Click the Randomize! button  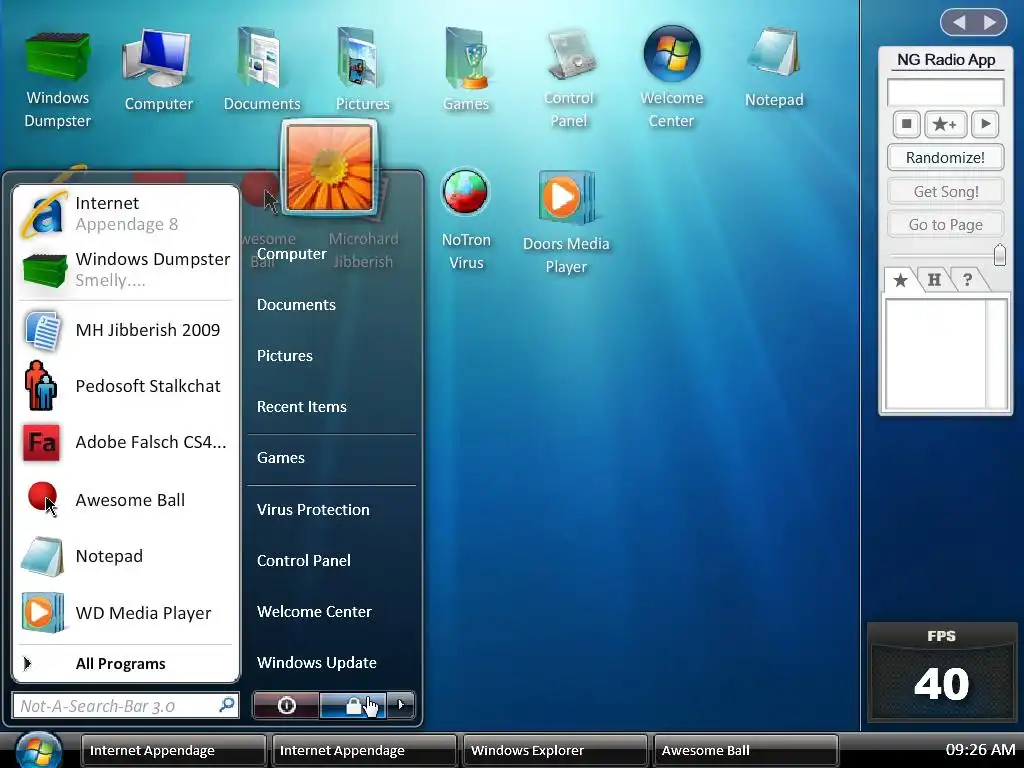click(945, 158)
